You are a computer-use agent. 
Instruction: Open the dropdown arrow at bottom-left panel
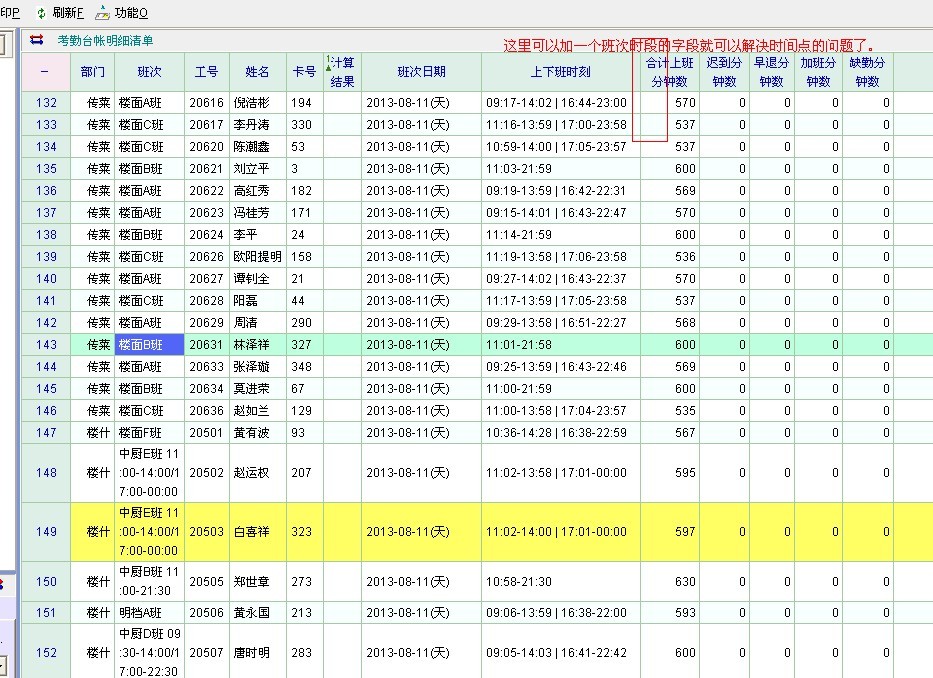pos(3,664)
